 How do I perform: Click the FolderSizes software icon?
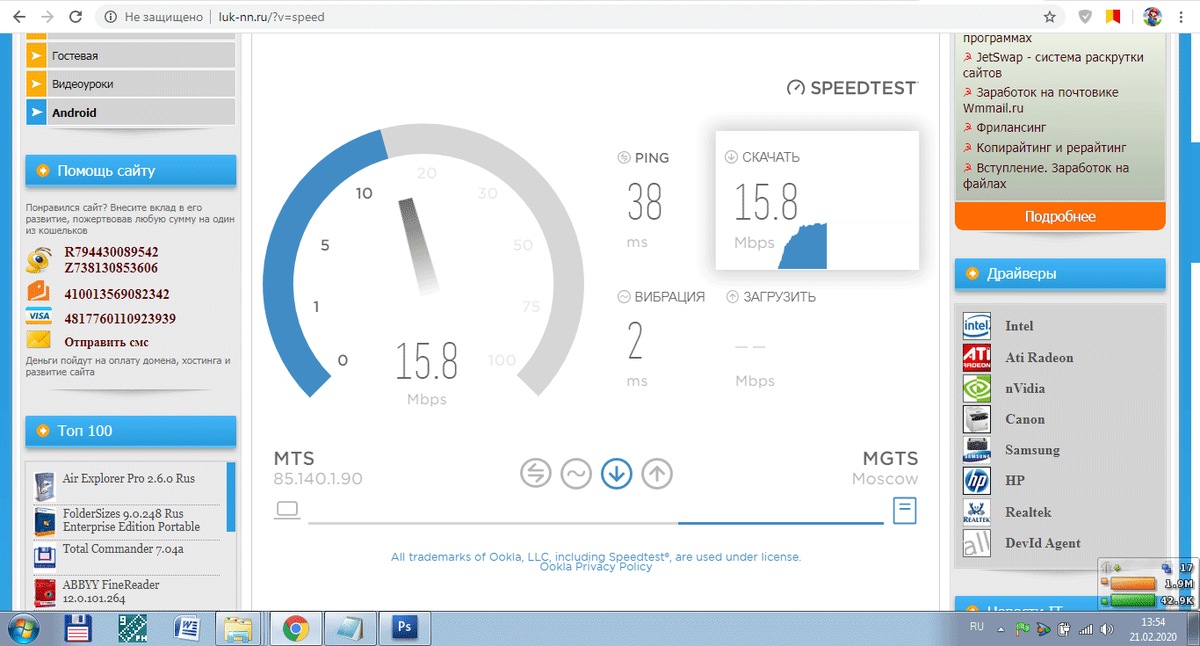pos(44,521)
